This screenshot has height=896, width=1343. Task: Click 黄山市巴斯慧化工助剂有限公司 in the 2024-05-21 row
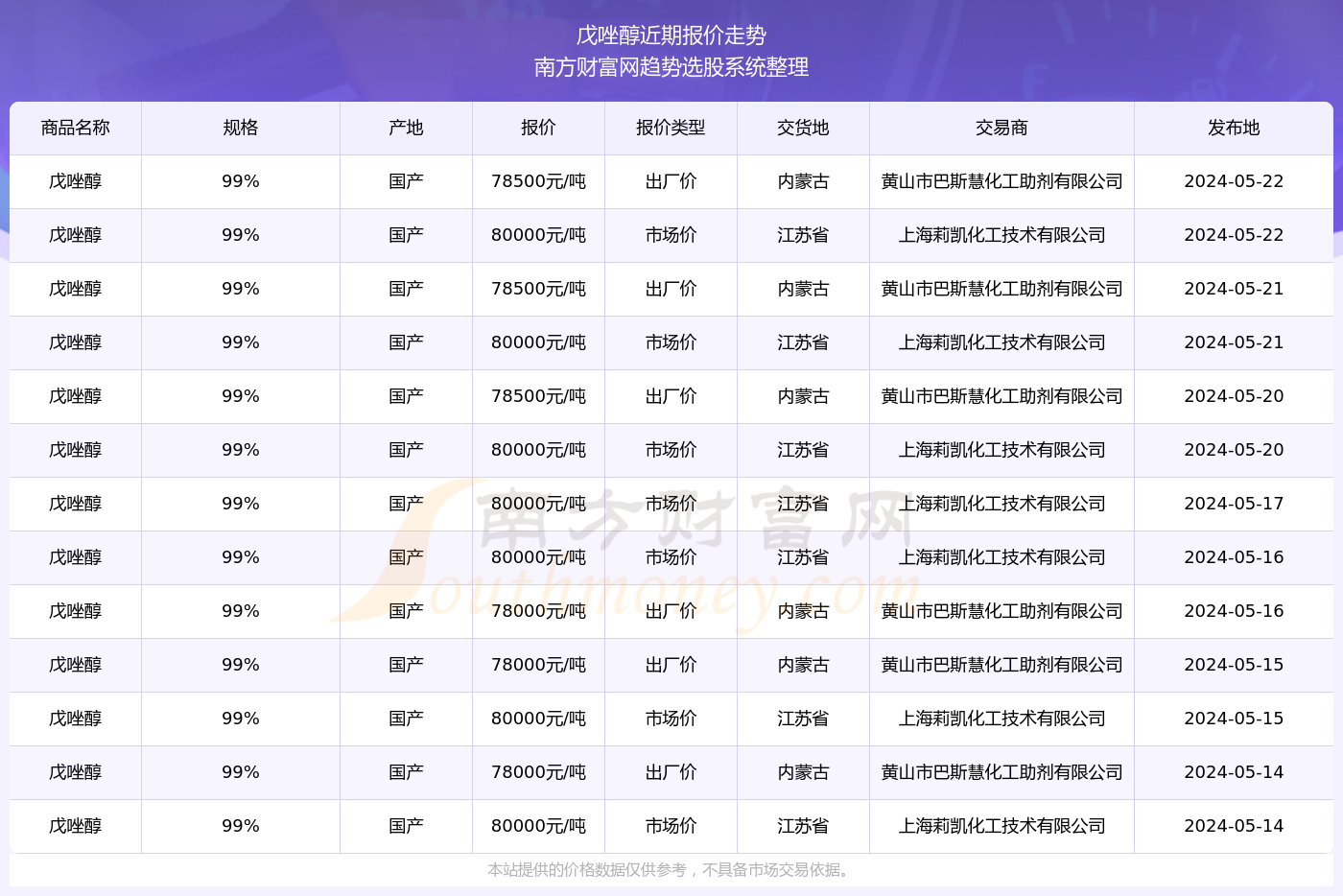pyautogui.click(x=1002, y=289)
